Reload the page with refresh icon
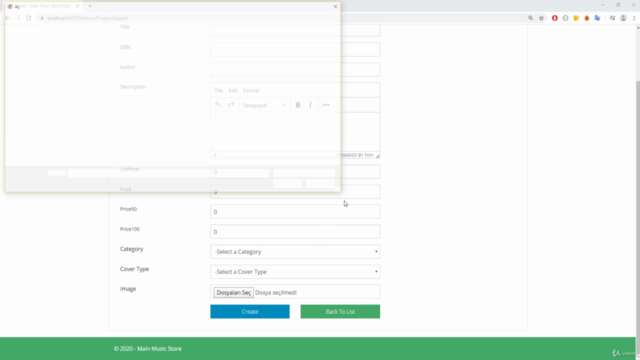The height and width of the screenshot is (360, 640). point(29,18)
